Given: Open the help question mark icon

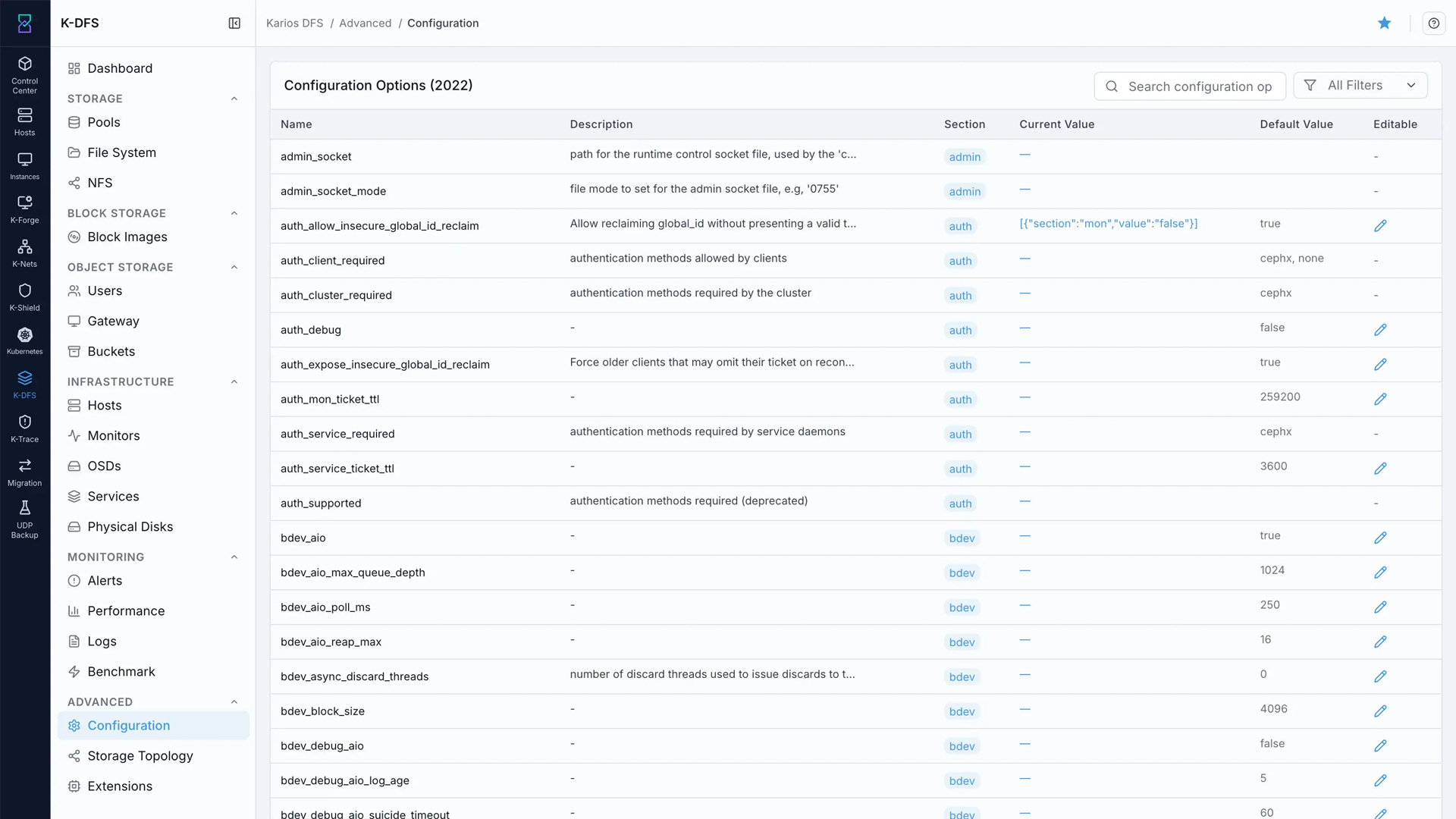Looking at the screenshot, I should [1433, 24].
